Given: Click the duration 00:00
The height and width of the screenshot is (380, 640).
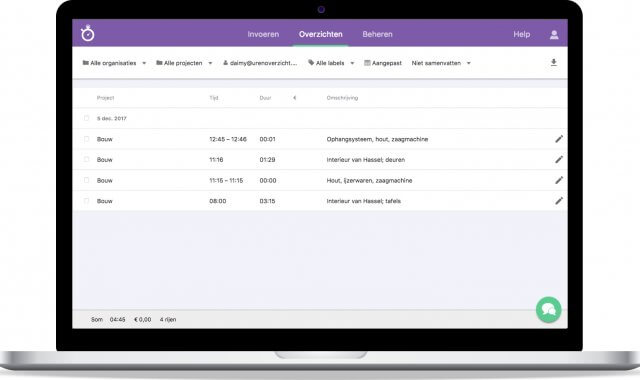Looking at the screenshot, I should click(x=268, y=180).
